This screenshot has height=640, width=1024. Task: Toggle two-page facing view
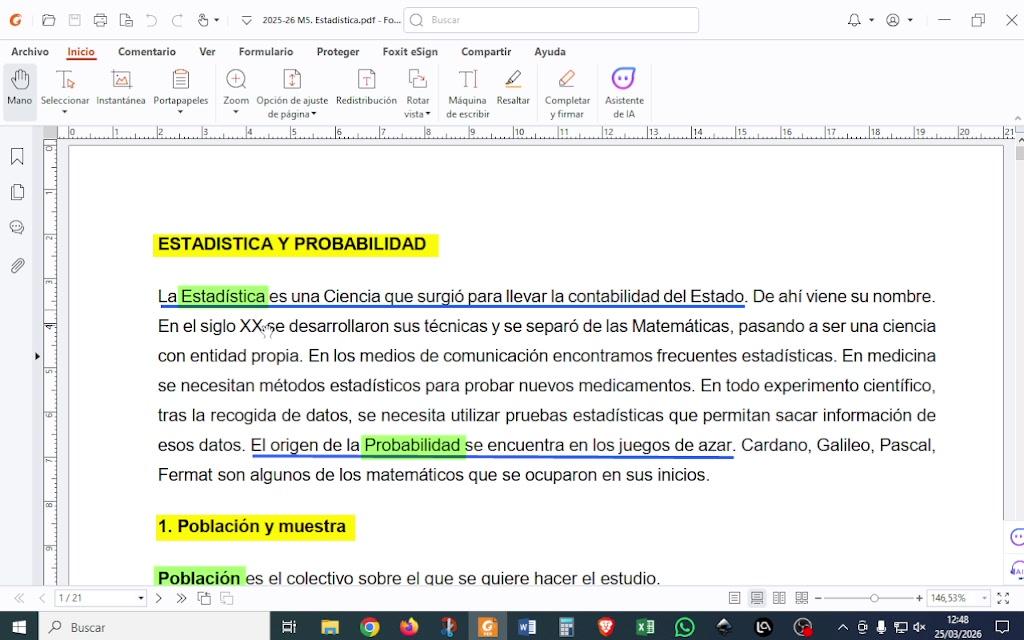coord(779,598)
